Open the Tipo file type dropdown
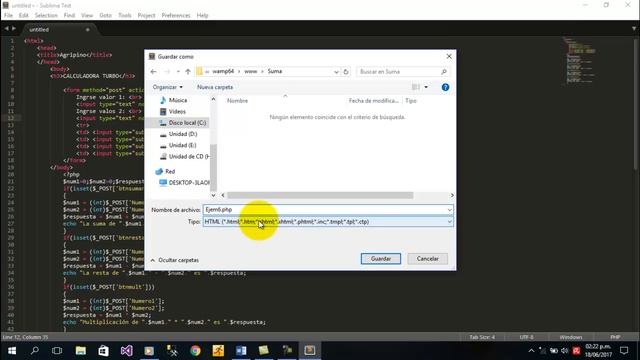 (328, 222)
